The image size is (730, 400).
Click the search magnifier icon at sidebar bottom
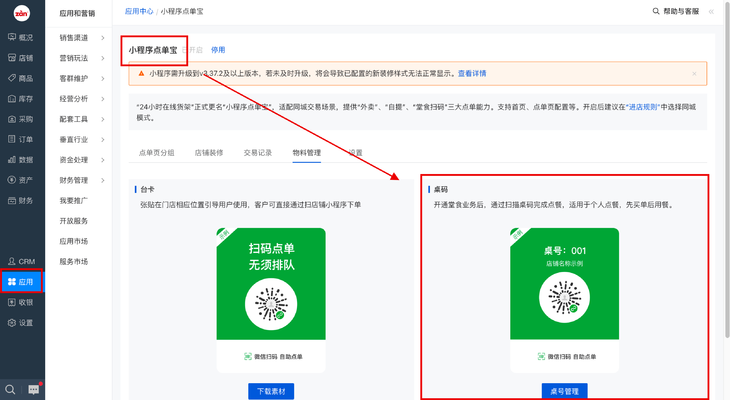coord(10,389)
